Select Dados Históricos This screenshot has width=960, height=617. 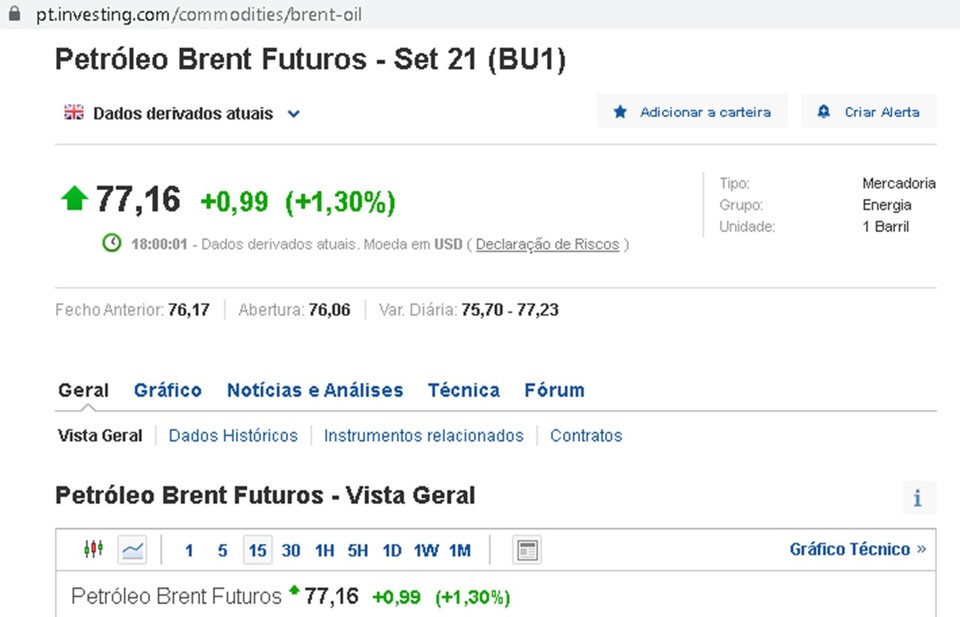point(233,435)
